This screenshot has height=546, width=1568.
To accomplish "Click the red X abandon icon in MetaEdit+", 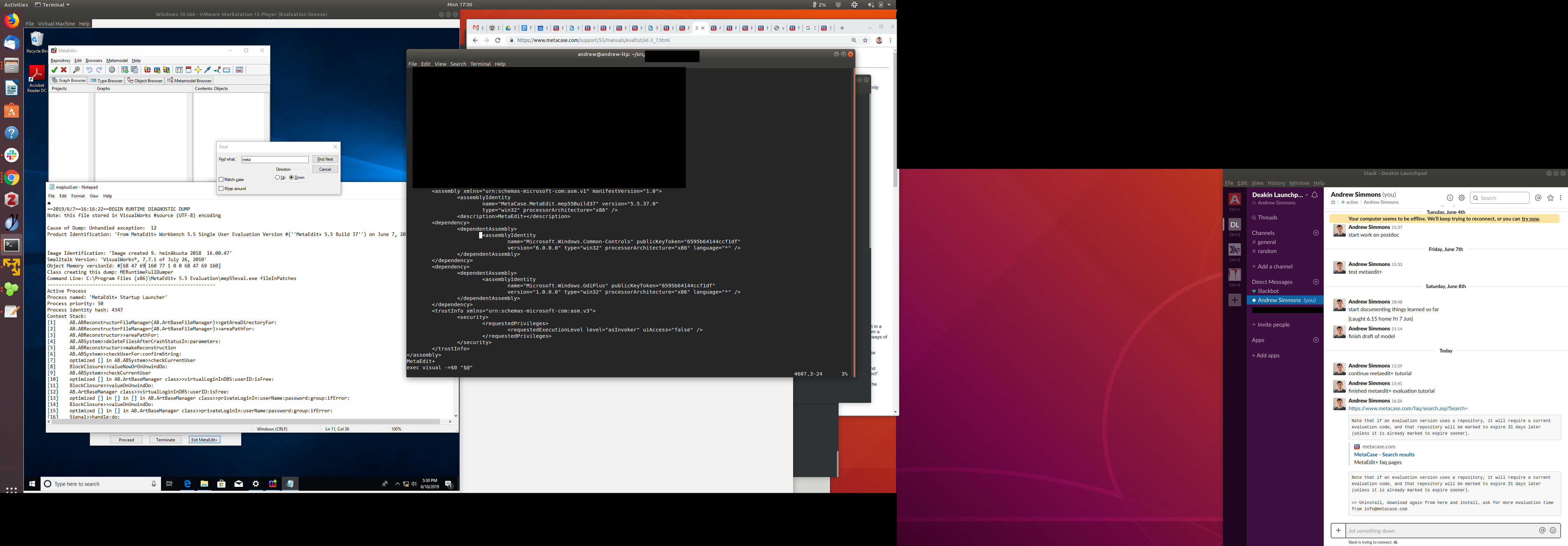I will tap(64, 70).
